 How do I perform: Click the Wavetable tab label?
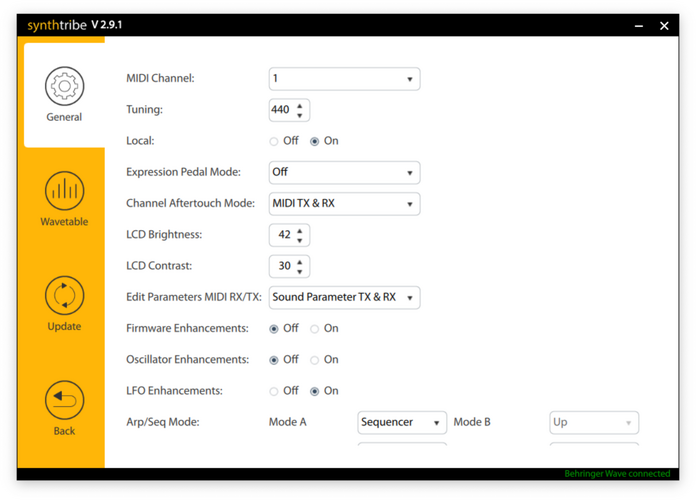64,222
